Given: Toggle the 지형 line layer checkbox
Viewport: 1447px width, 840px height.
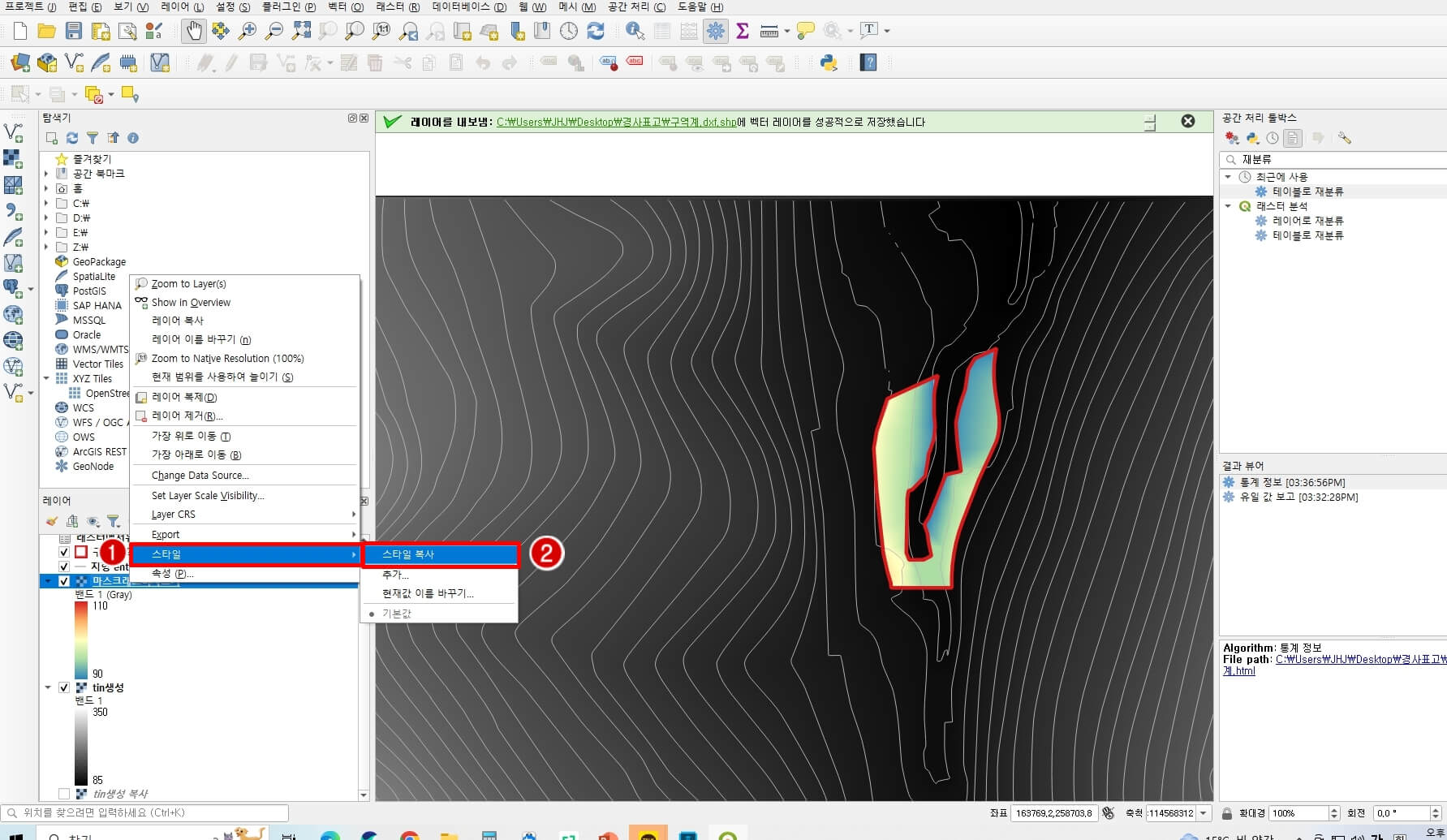Looking at the screenshot, I should coord(64,566).
